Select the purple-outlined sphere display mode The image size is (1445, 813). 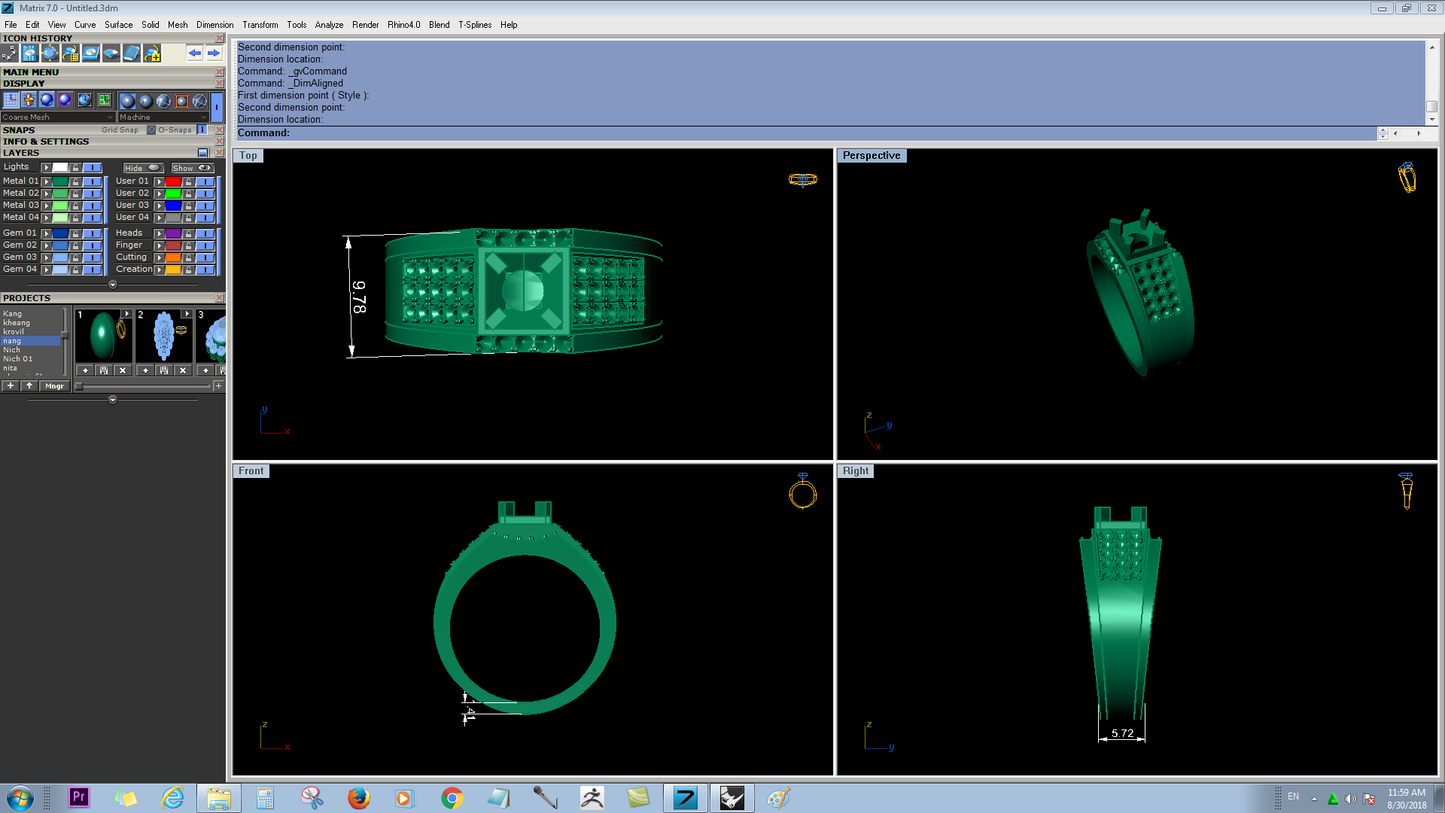[65, 100]
